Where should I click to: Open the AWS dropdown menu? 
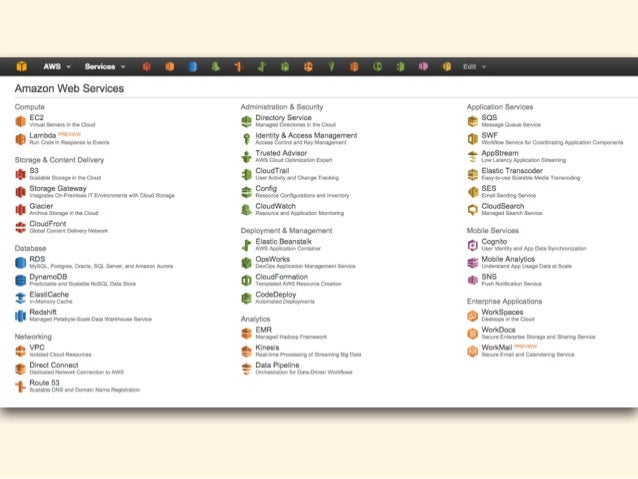[x=57, y=66]
